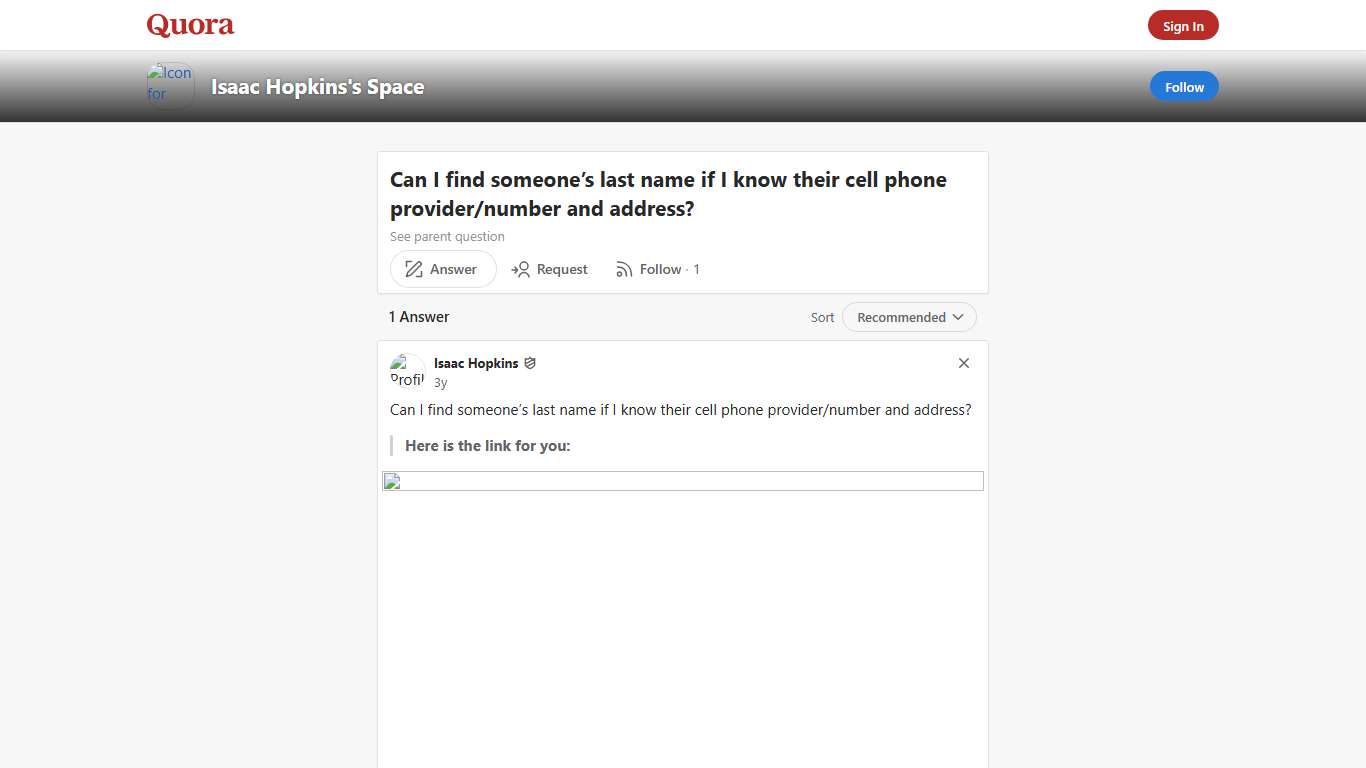Viewport: 1366px width, 768px height.
Task: Click the question title inside the answer
Action: 680,409
